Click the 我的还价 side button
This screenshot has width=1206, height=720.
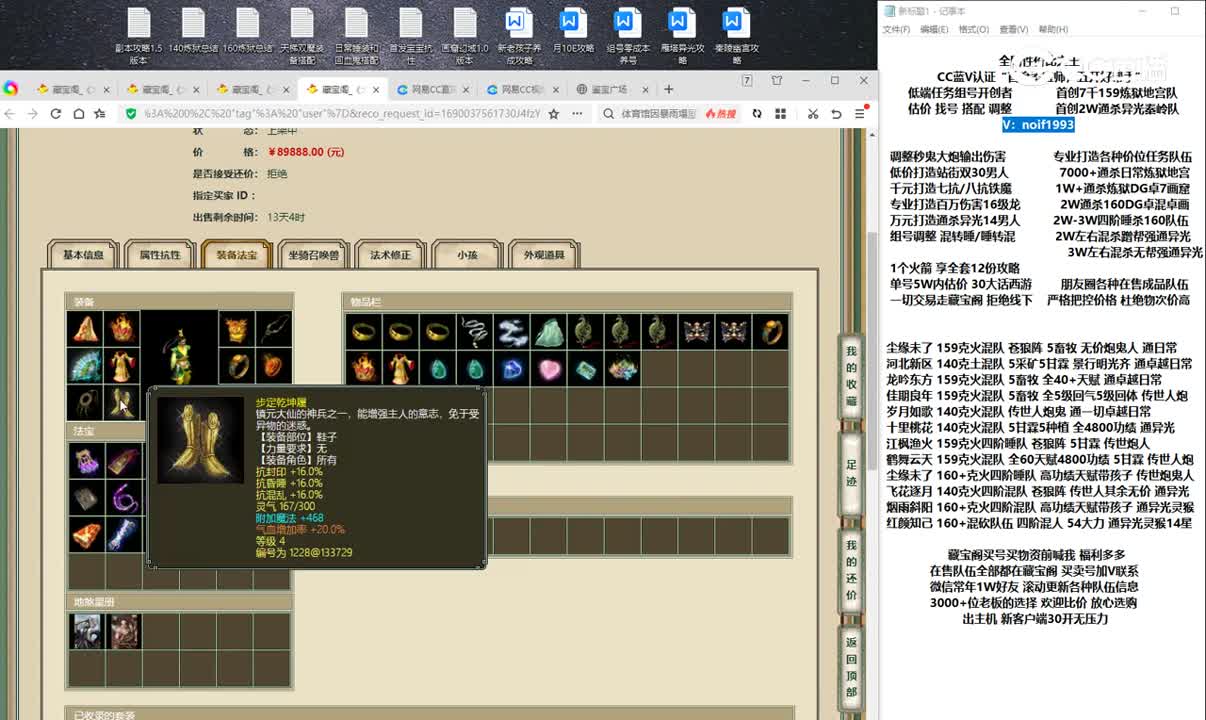(x=851, y=571)
